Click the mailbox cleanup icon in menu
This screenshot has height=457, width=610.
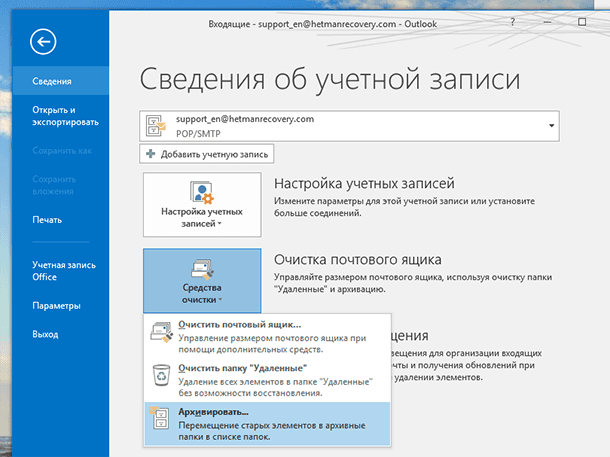[161, 332]
